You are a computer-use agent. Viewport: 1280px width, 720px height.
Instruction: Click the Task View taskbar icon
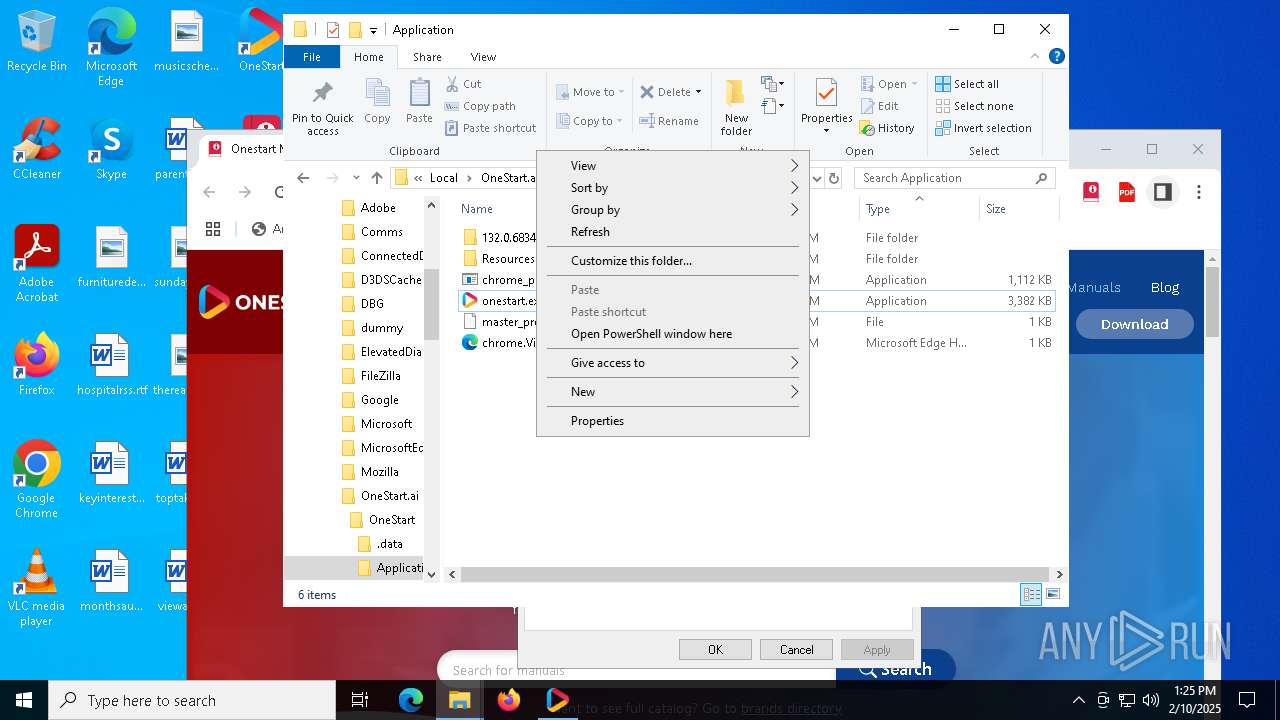(360, 700)
